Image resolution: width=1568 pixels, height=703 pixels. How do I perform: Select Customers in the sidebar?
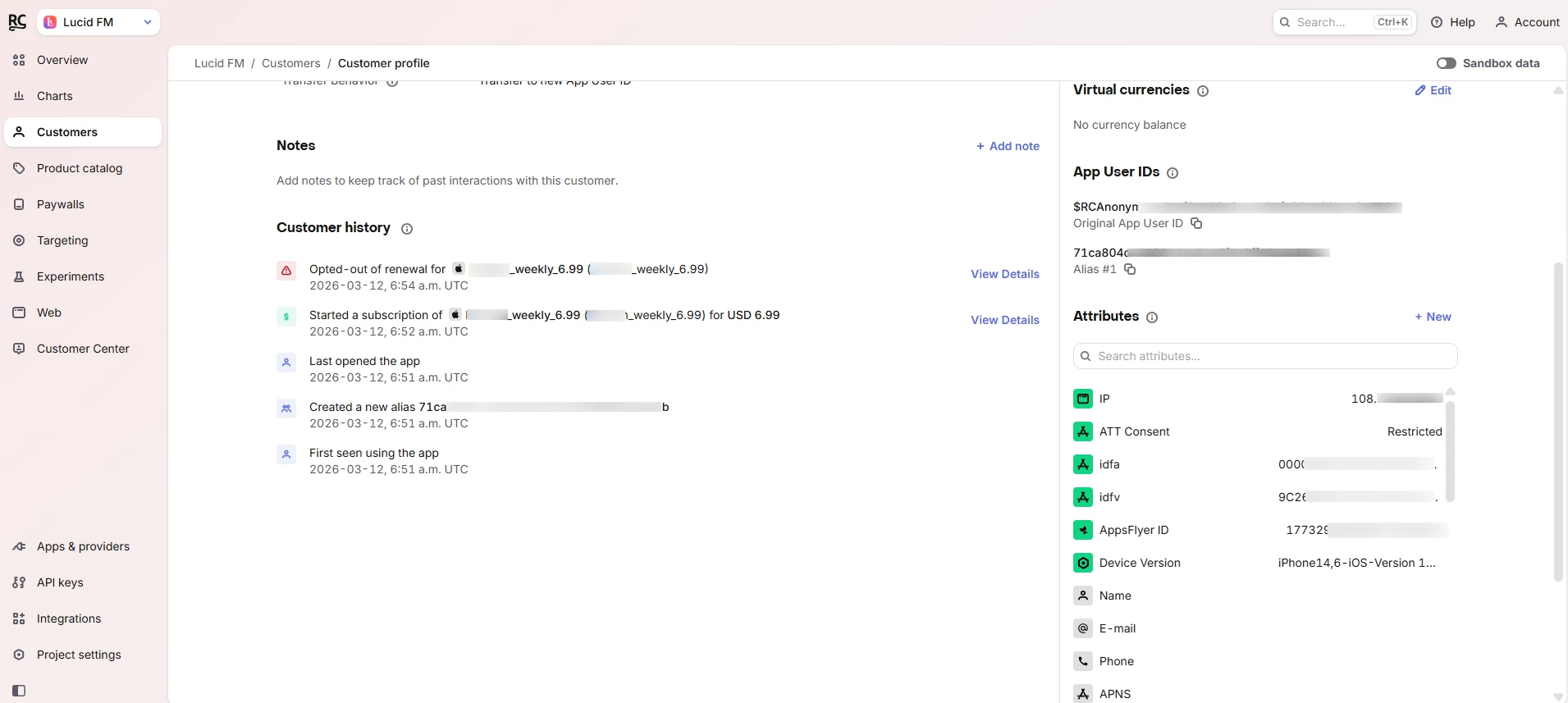pos(83,132)
